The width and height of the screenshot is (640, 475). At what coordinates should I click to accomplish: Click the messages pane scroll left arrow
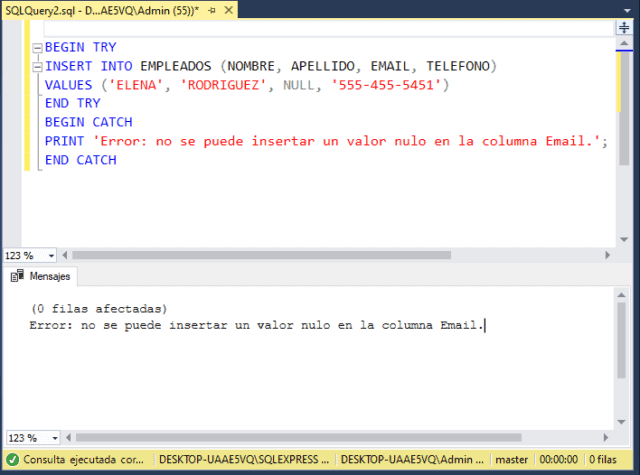pos(66,438)
